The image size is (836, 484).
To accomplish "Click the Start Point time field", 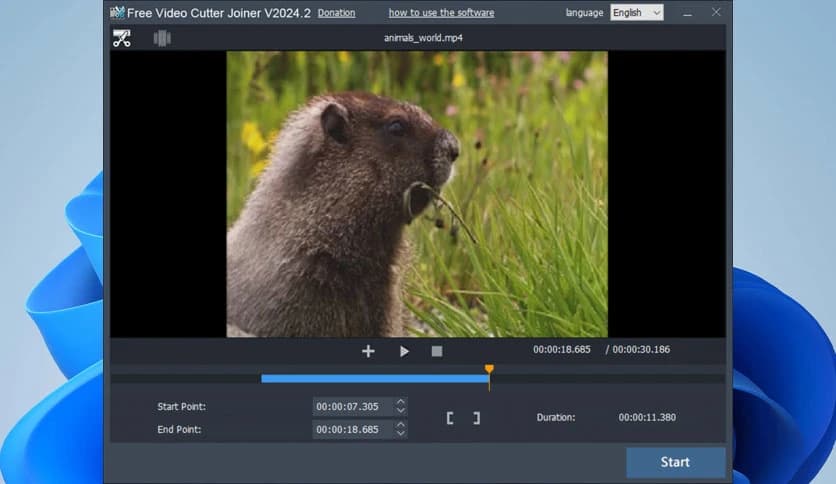I will (354, 407).
